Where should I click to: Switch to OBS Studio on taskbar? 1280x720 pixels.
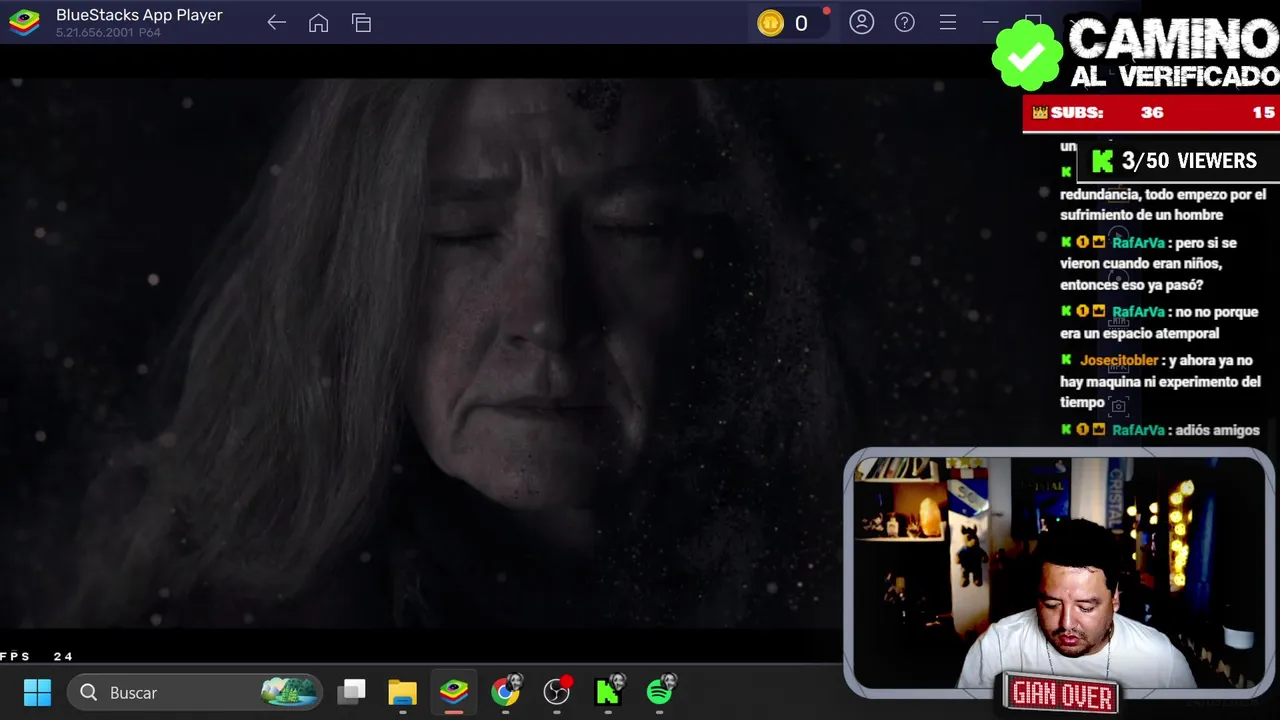tap(557, 691)
